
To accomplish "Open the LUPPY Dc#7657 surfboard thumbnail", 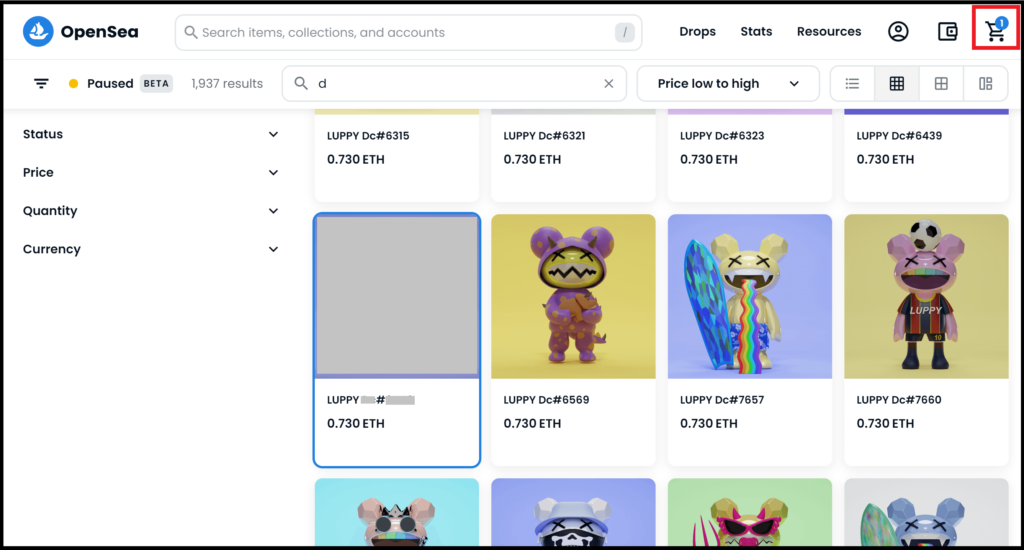I will [x=750, y=296].
